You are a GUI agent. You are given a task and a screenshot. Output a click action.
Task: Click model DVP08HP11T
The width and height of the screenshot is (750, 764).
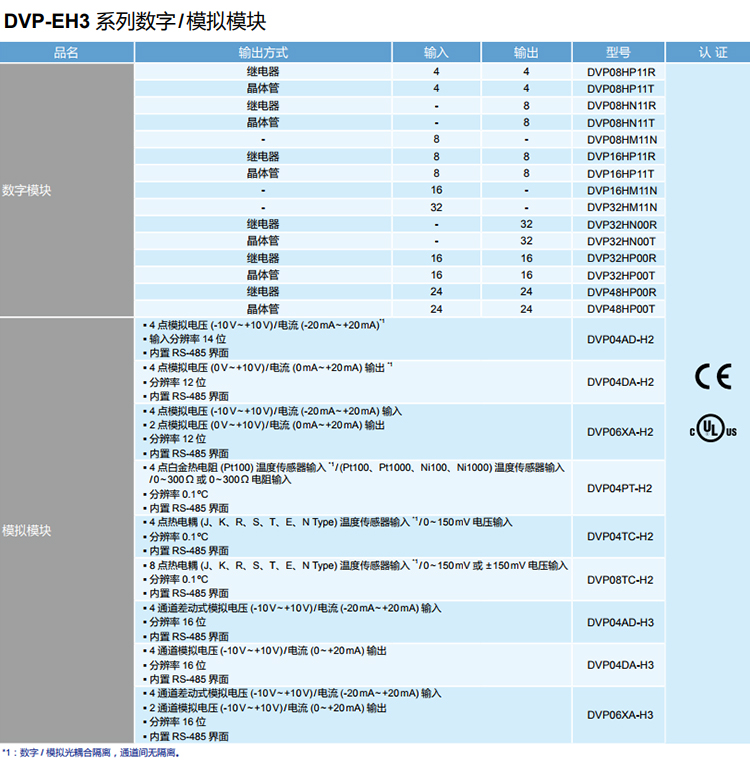pyautogui.click(x=620, y=89)
